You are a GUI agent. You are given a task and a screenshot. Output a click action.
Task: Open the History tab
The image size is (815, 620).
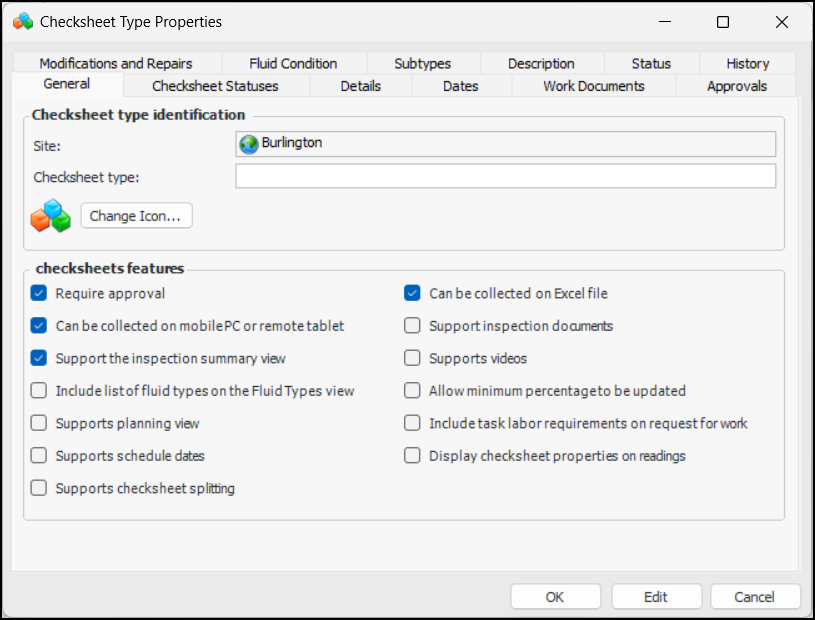point(747,63)
